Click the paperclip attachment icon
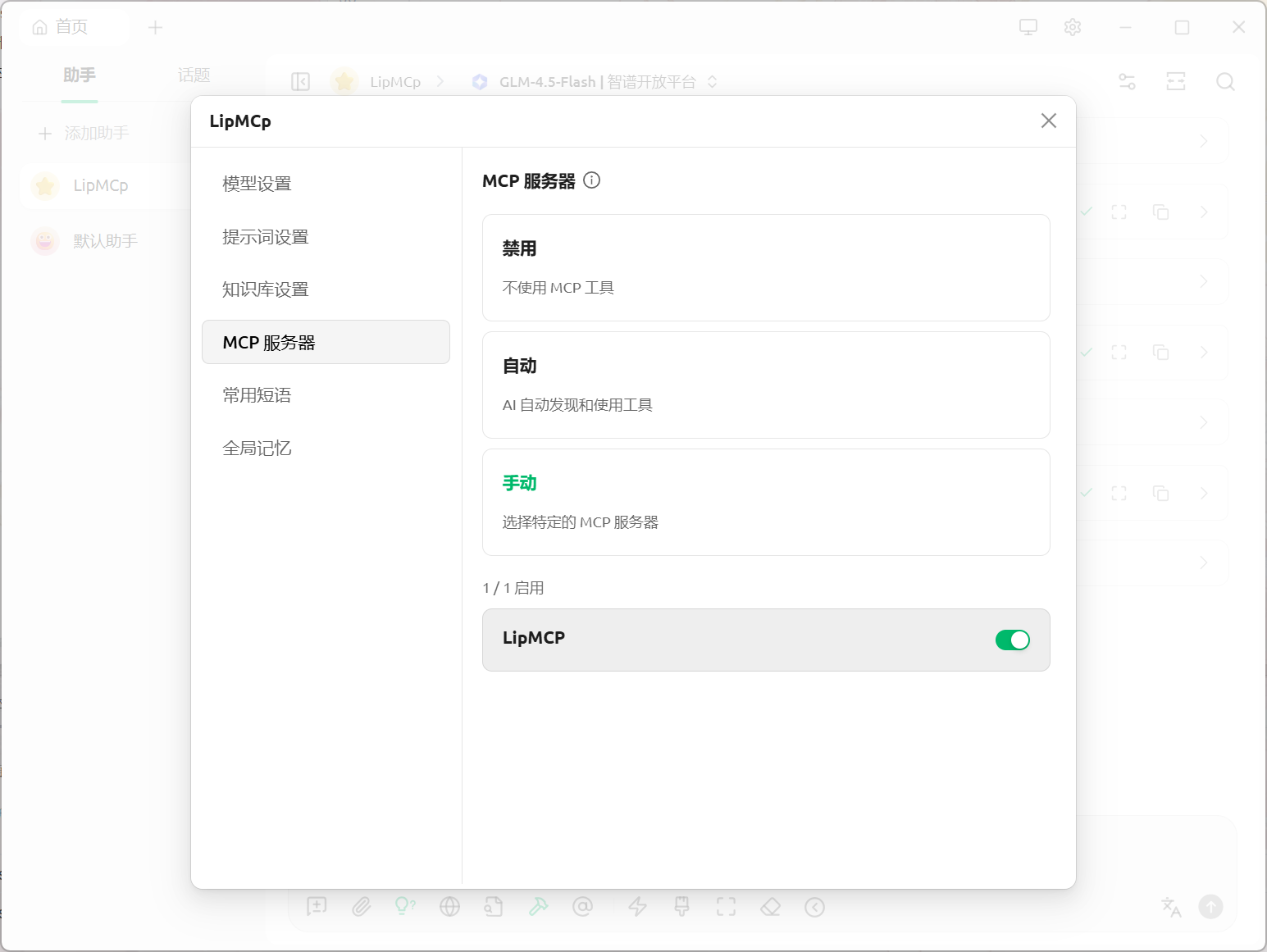 (x=362, y=906)
